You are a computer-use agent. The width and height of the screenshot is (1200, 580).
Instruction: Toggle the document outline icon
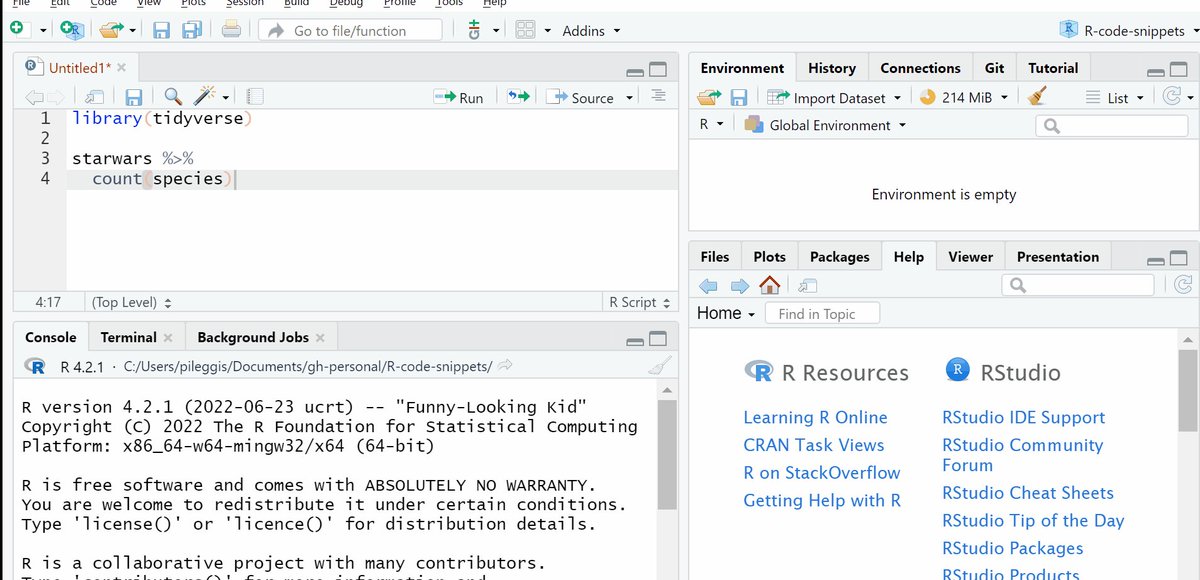[657, 96]
